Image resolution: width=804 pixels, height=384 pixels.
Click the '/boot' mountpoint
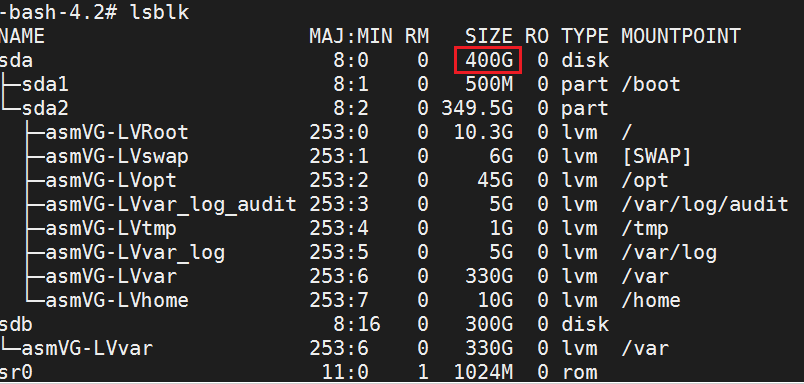(x=651, y=84)
